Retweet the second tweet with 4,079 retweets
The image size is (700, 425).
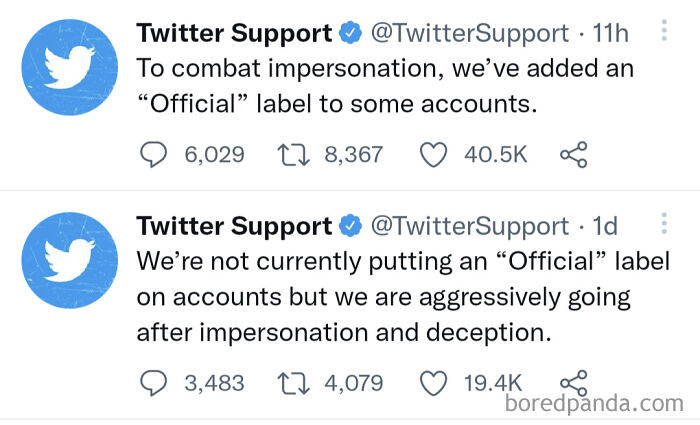pos(291,382)
